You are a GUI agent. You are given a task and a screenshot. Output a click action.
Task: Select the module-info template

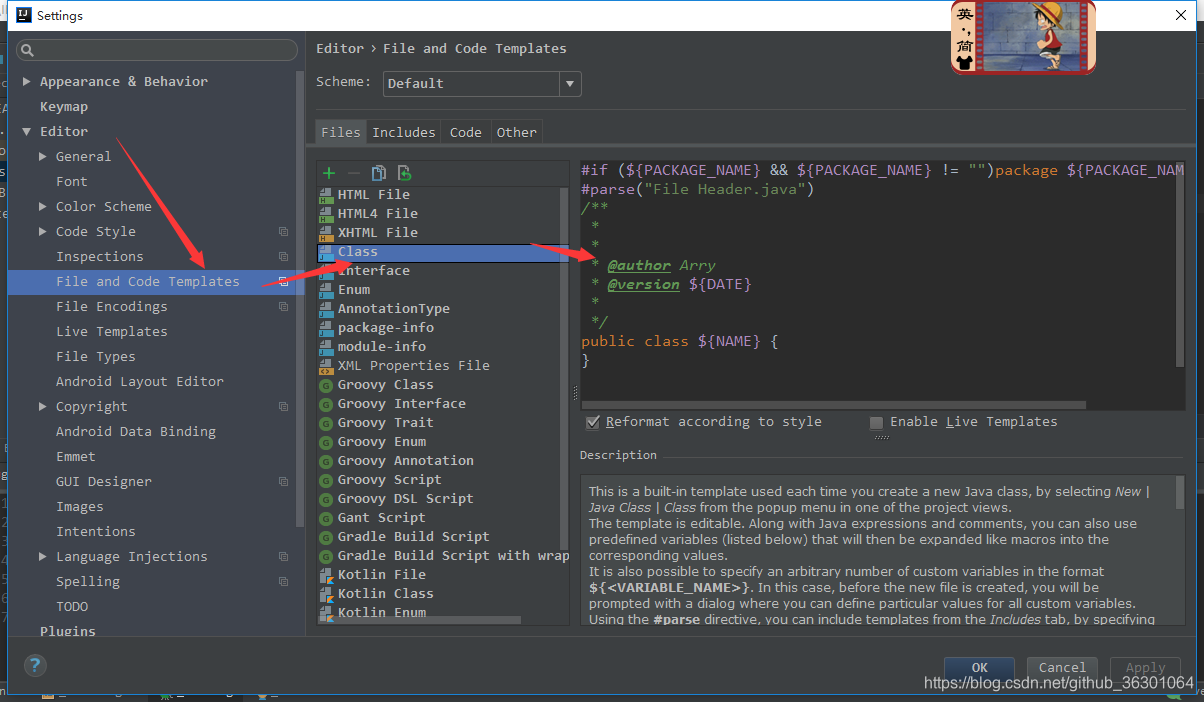pos(382,347)
